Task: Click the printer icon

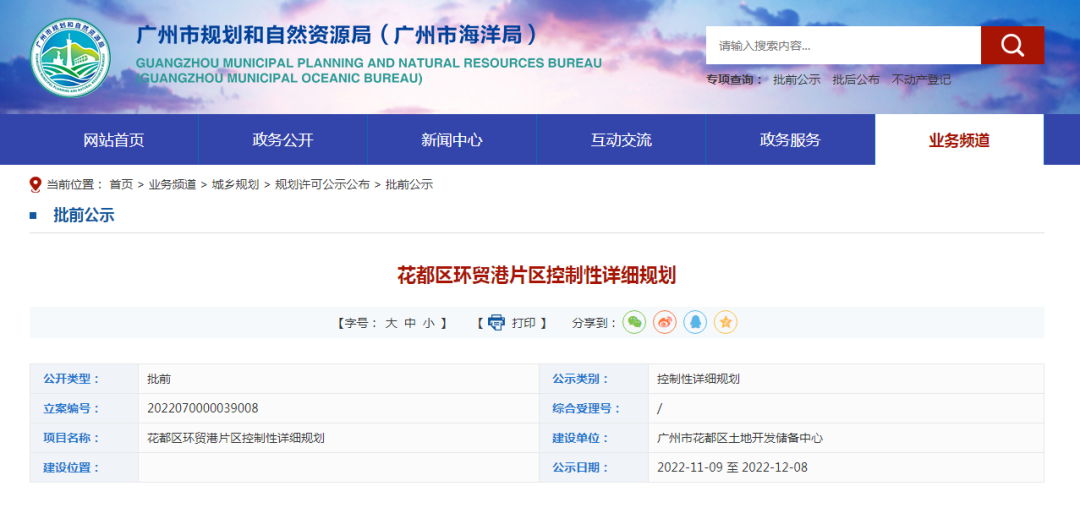Action: (496, 322)
